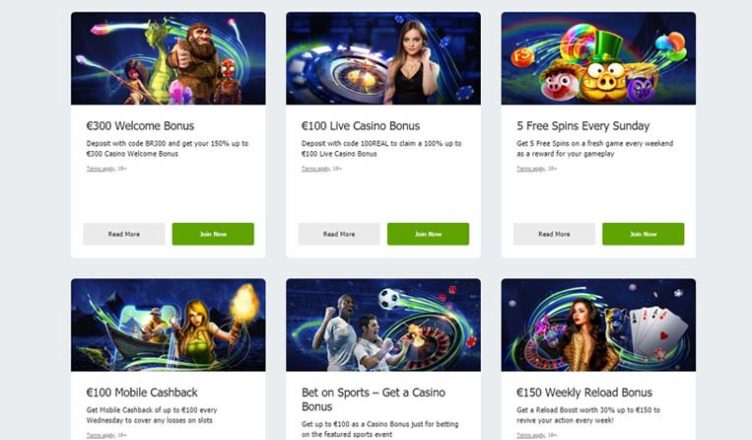Open the €150 Weekly Reload Bonus banner image

[599, 325]
